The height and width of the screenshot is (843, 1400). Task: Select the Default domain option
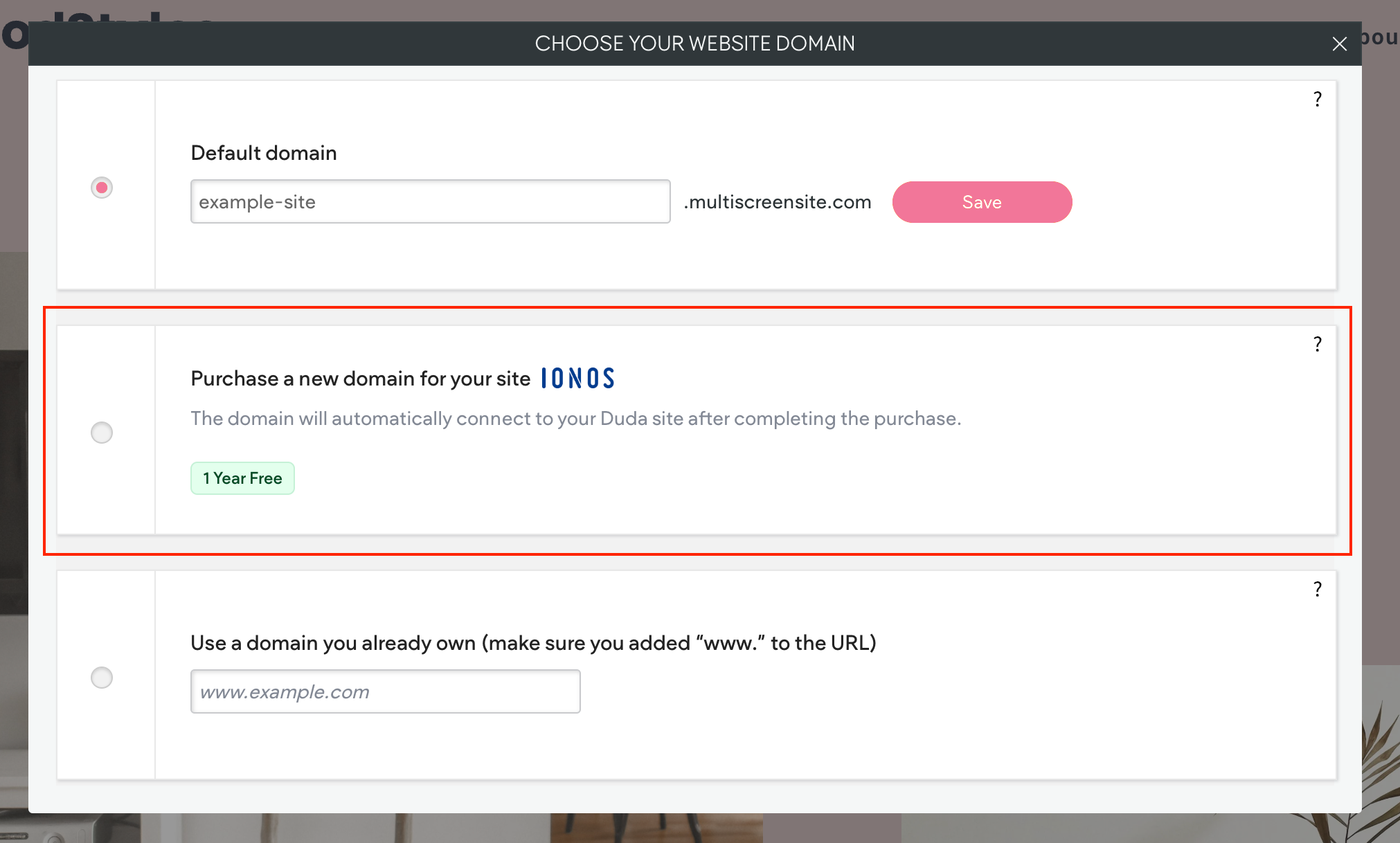101,187
